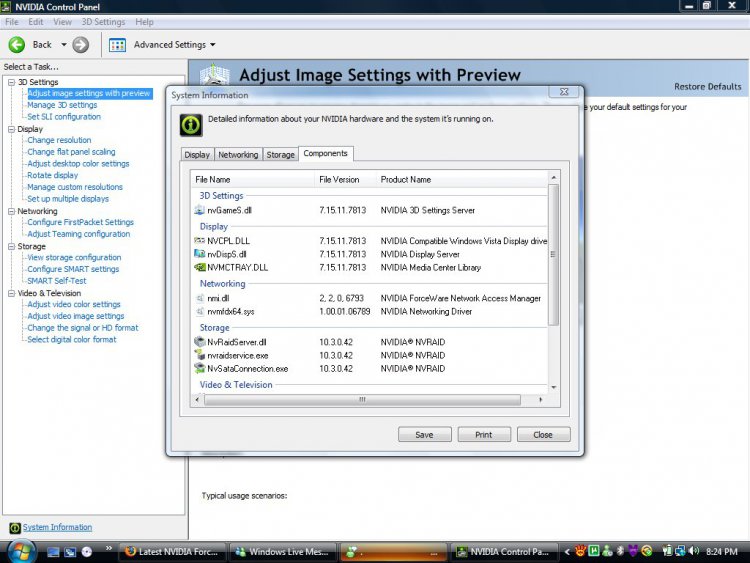Click the NVMCTRAY.DLL file icon
750x563 pixels.
(x=199, y=267)
